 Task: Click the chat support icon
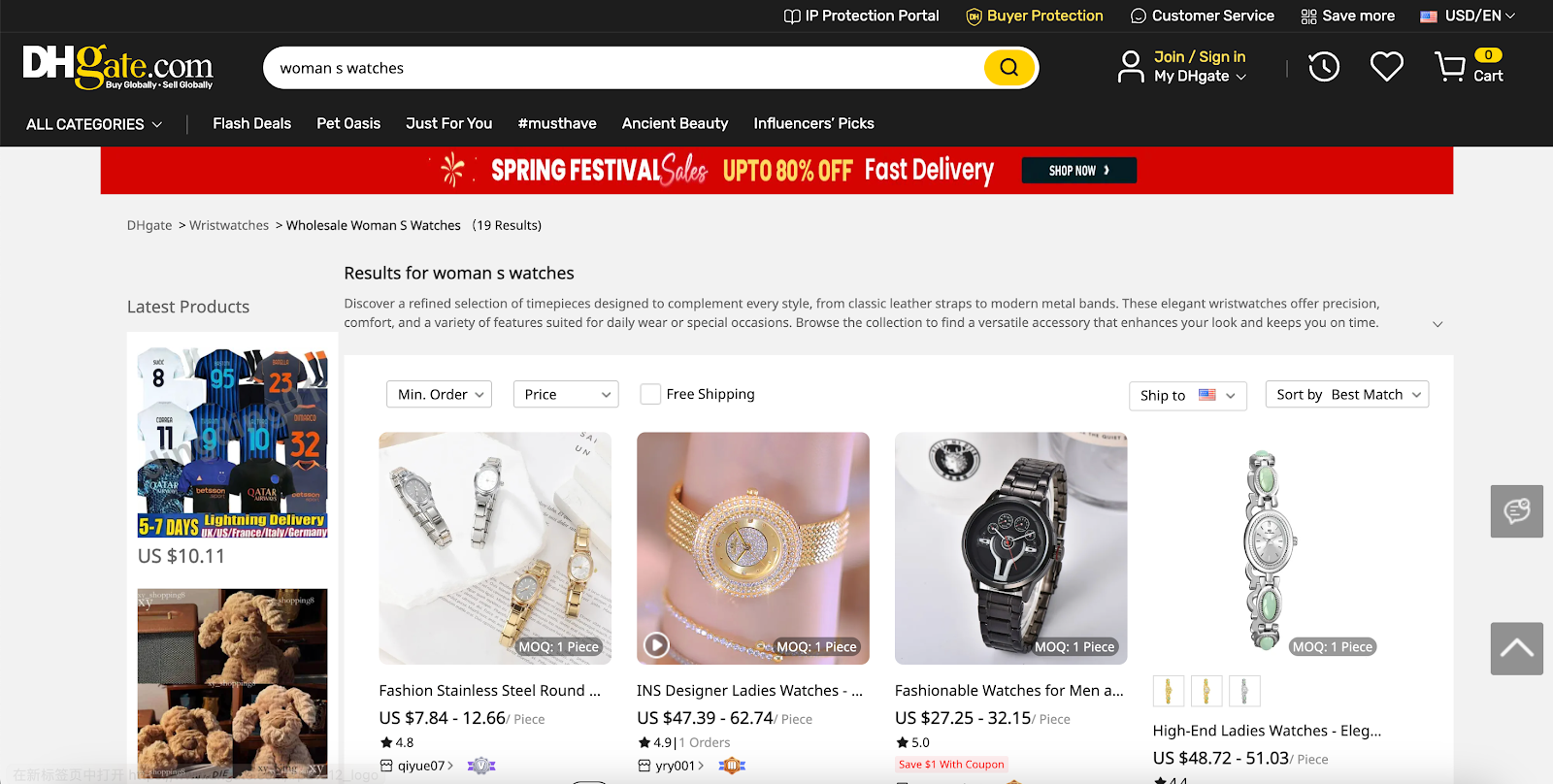pyautogui.click(x=1516, y=511)
